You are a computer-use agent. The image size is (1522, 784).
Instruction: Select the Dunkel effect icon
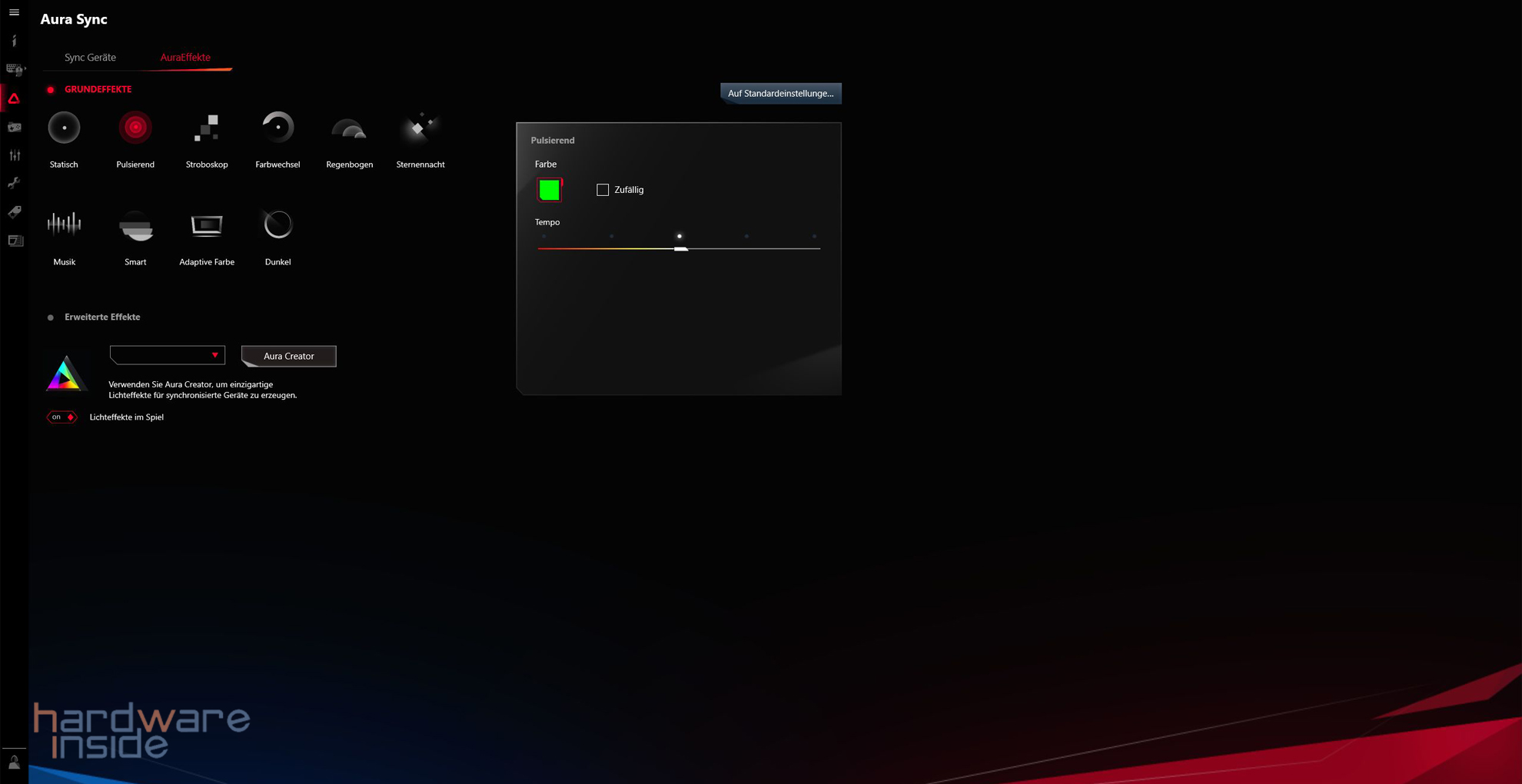(277, 225)
